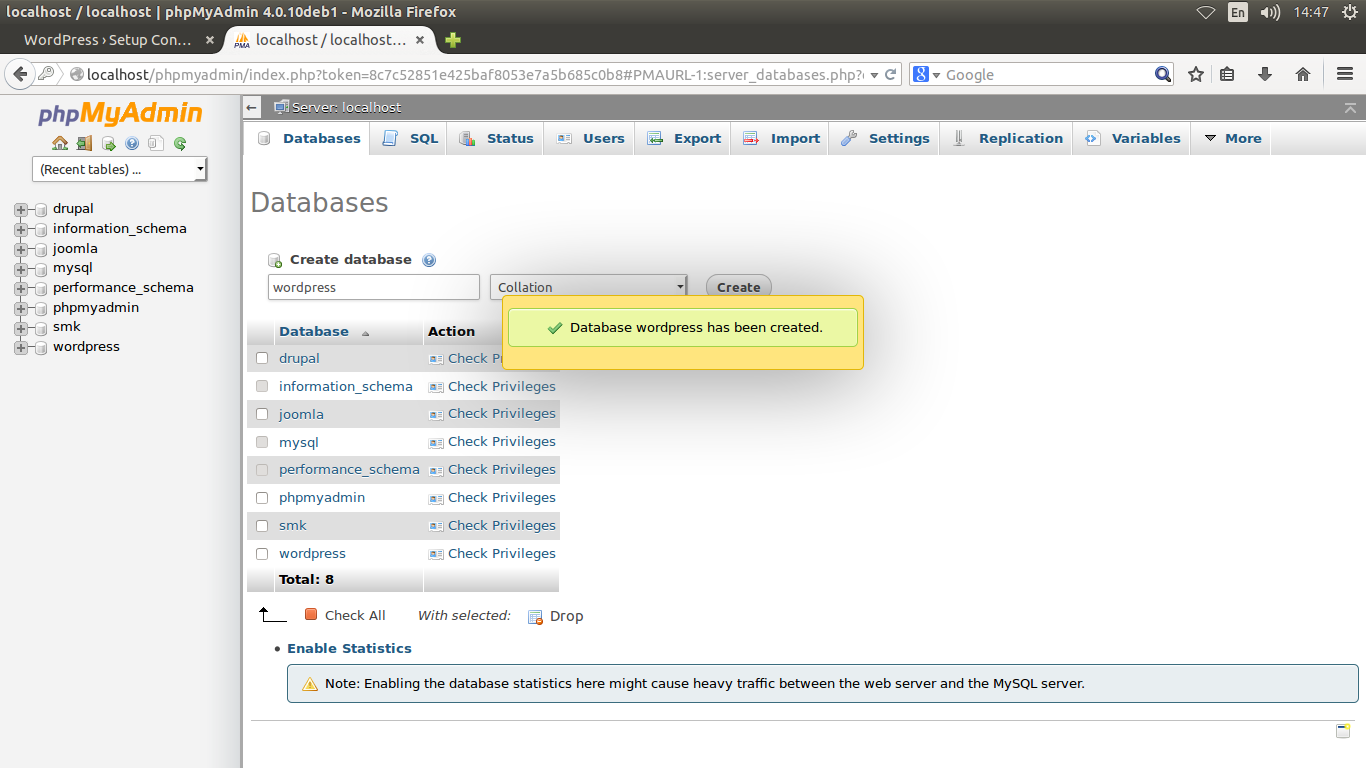Click the Google search magnifier icon
This screenshot has width=1366, height=768.
click(x=1163, y=74)
